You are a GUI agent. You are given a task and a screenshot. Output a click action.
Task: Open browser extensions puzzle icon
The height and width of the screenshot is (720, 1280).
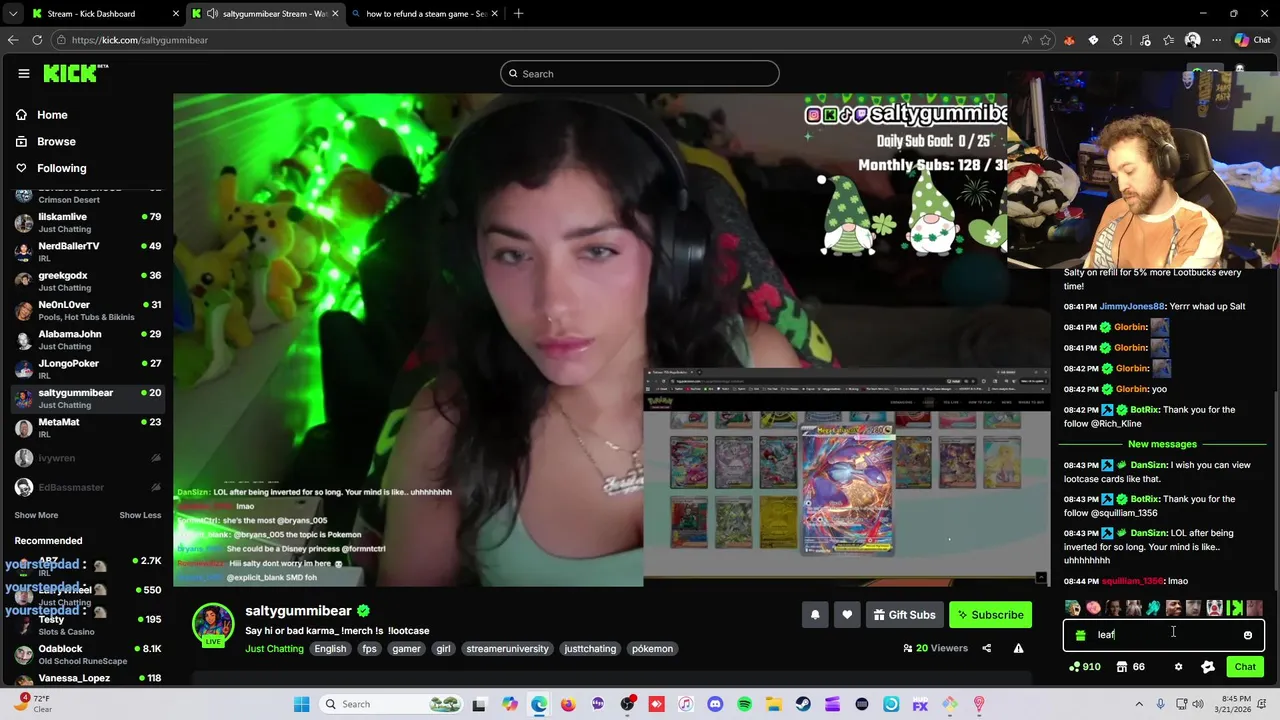click(x=1118, y=40)
